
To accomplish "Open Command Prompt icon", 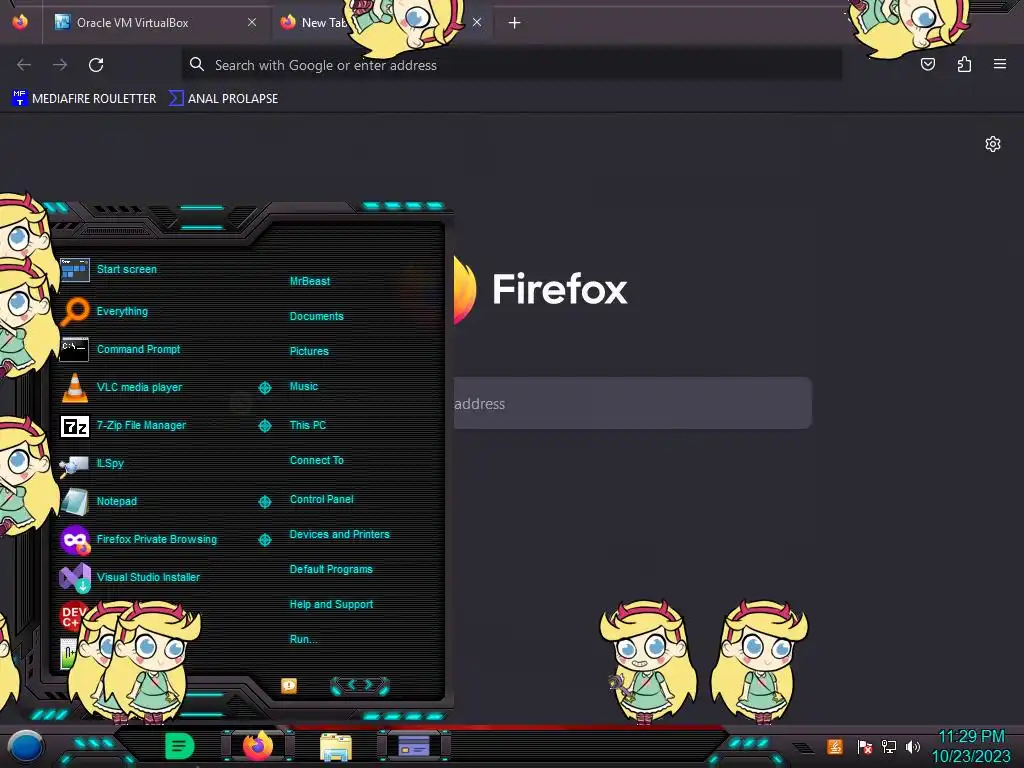I will [74, 349].
